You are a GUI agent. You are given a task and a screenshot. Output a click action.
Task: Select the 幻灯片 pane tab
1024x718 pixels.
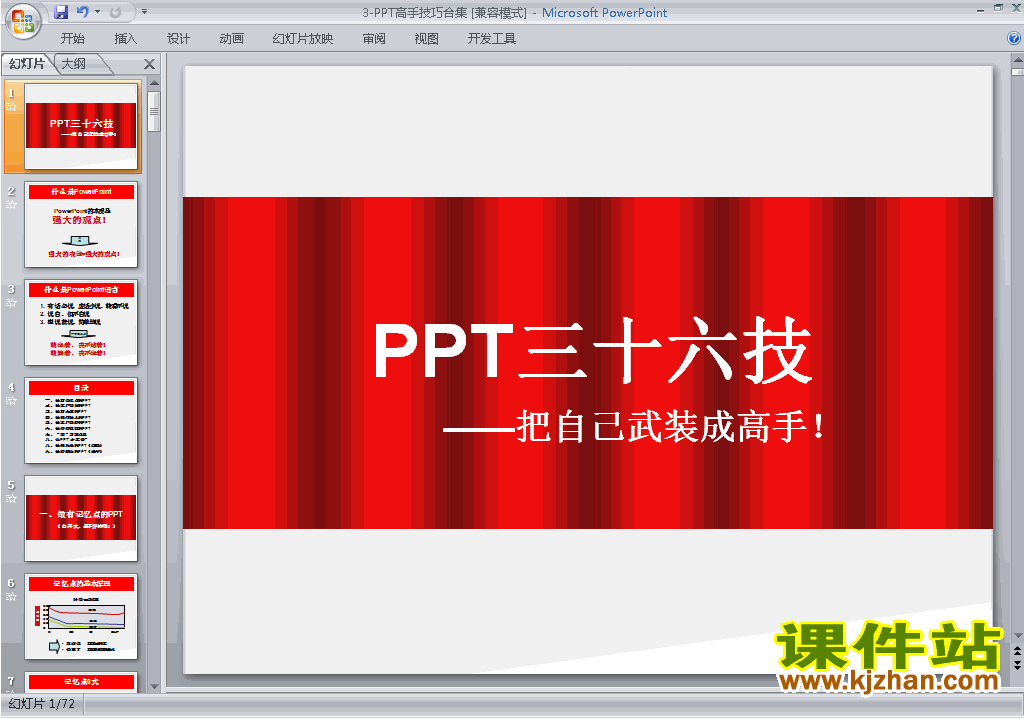pyautogui.click(x=27, y=63)
